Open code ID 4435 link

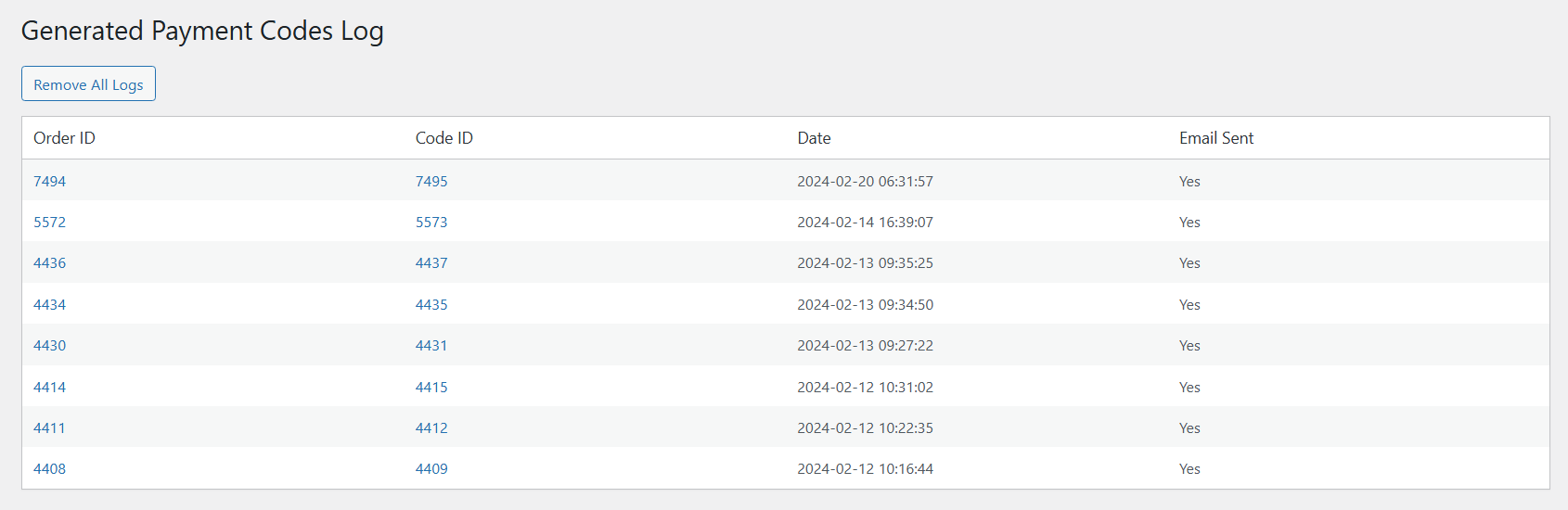pos(431,305)
